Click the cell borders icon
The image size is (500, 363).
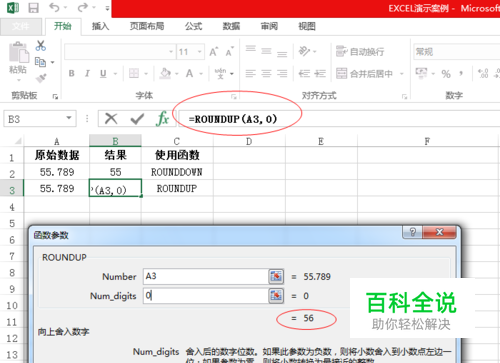134,73
